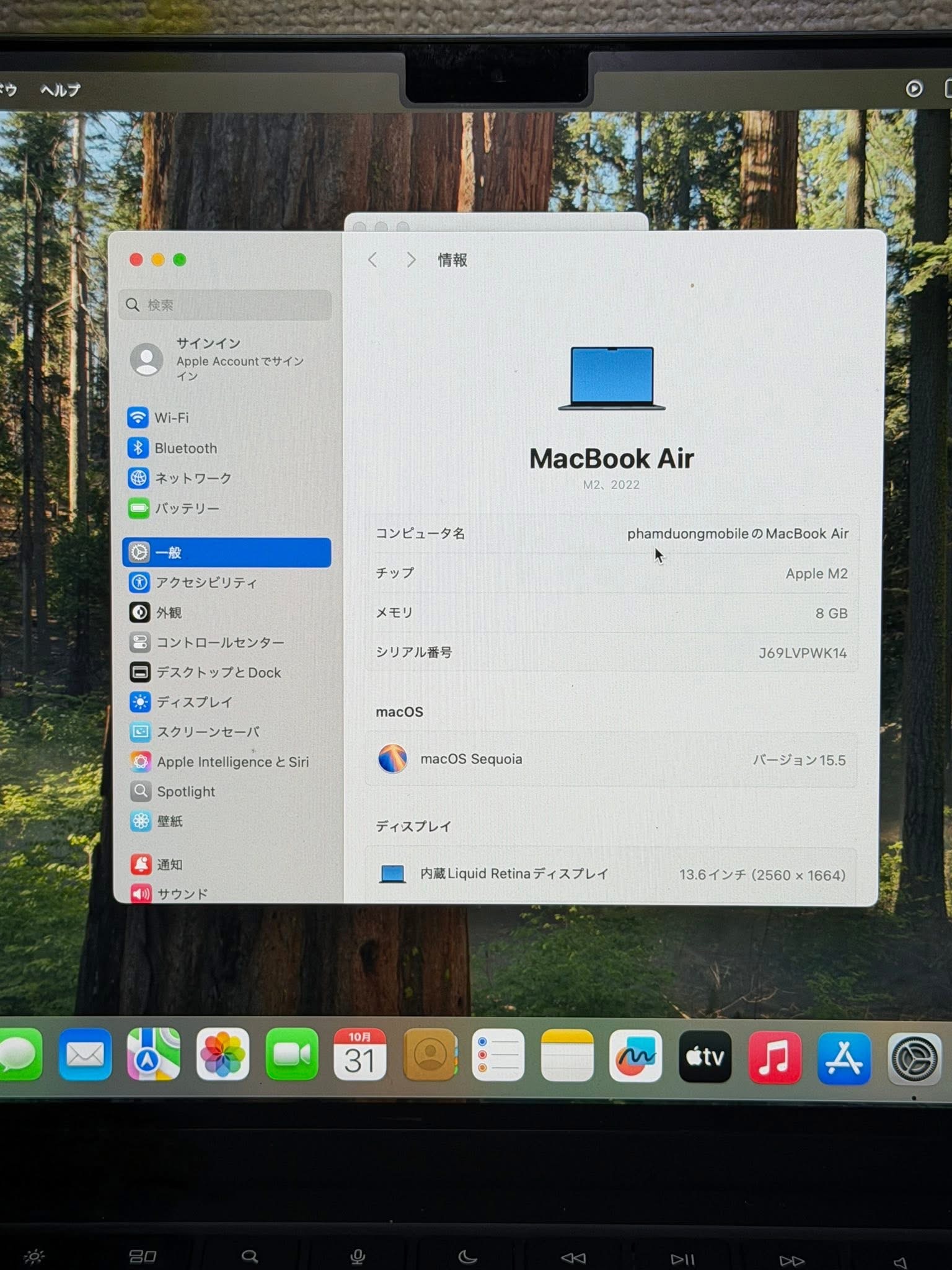The width and height of the screenshot is (952, 1270).
Task: Launch the Music app from Dock
Action: click(774, 1057)
